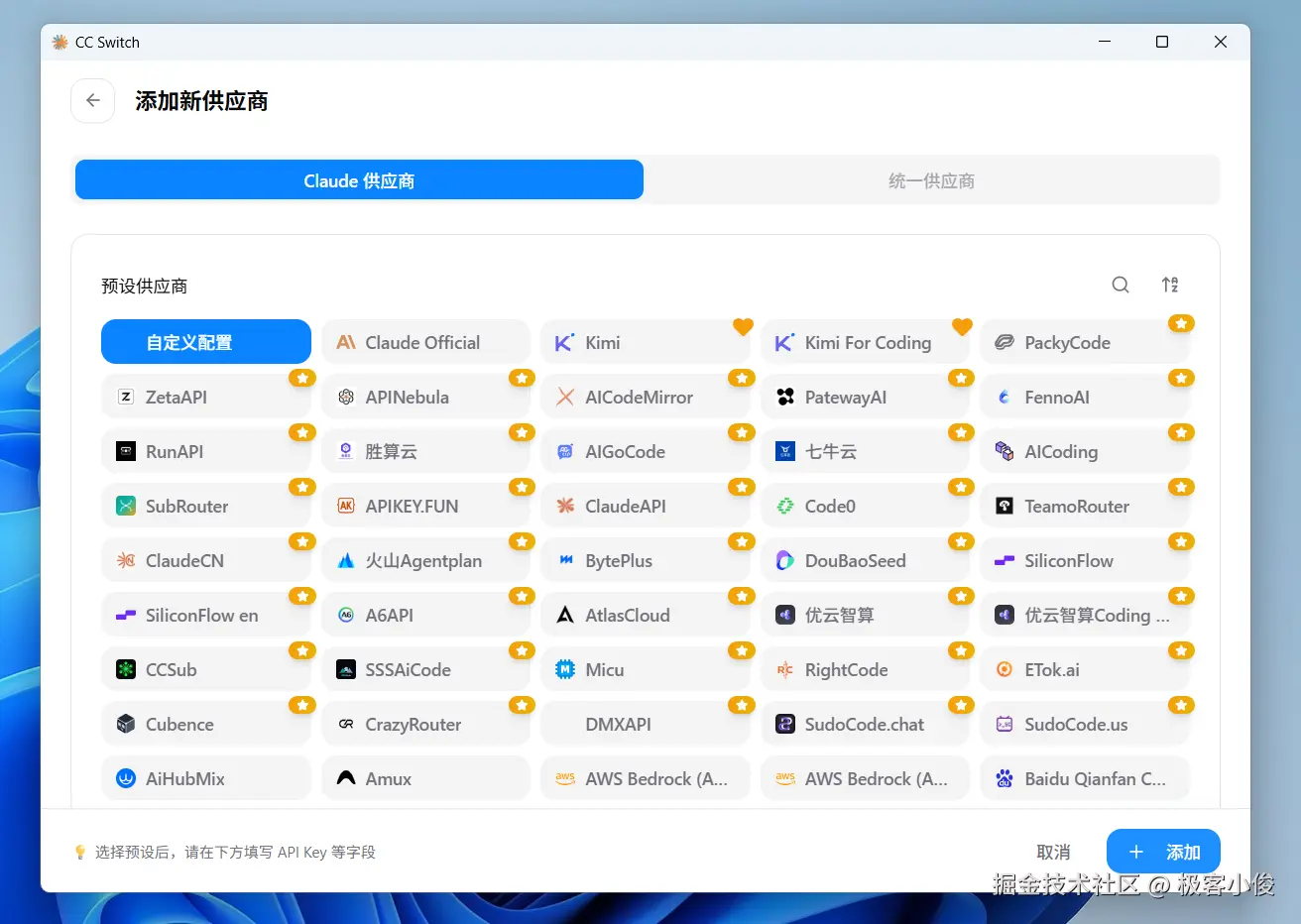Click the 添加 add button

[1163, 852]
